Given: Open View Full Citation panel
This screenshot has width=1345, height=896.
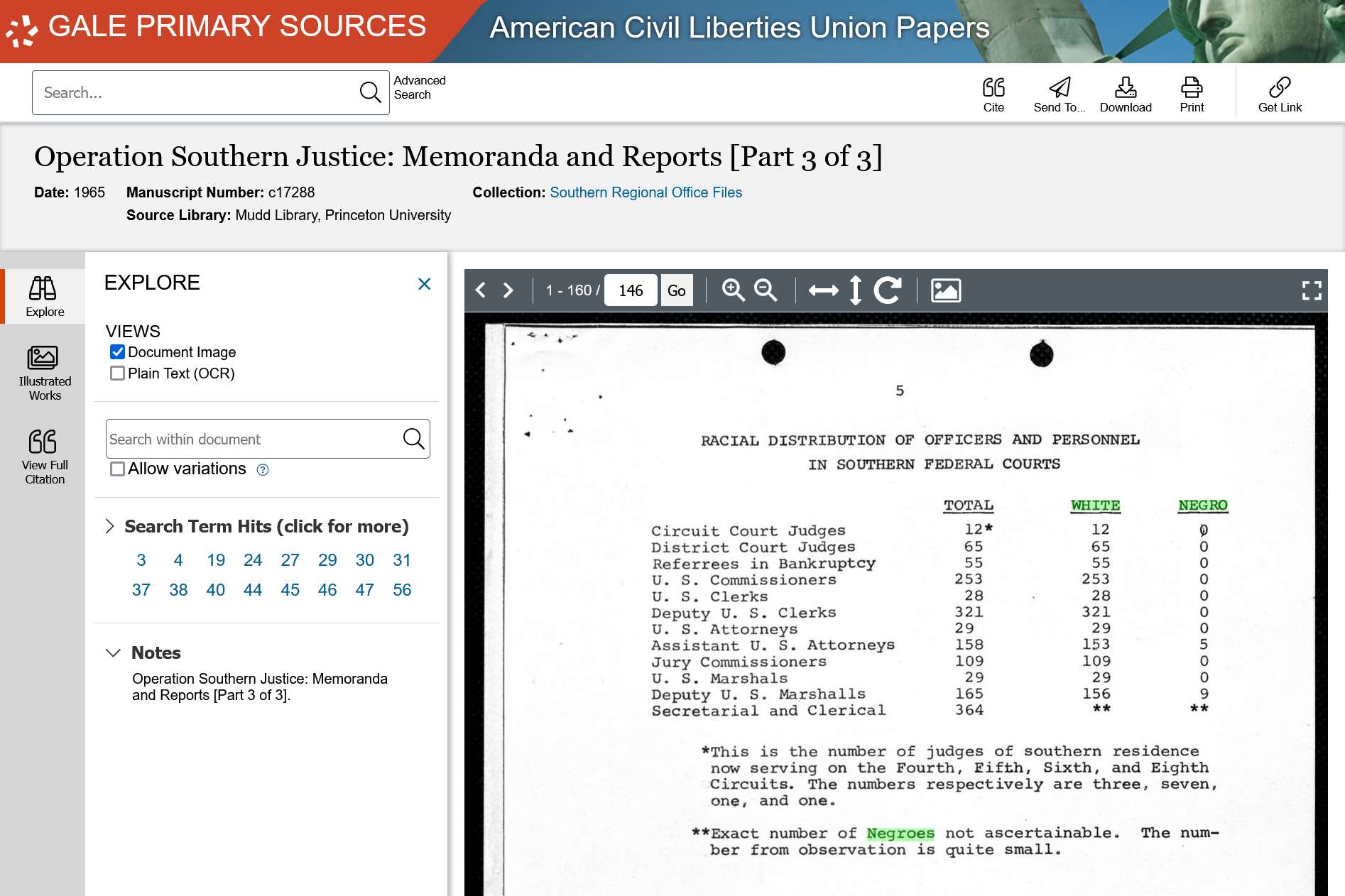Looking at the screenshot, I should 44,457.
